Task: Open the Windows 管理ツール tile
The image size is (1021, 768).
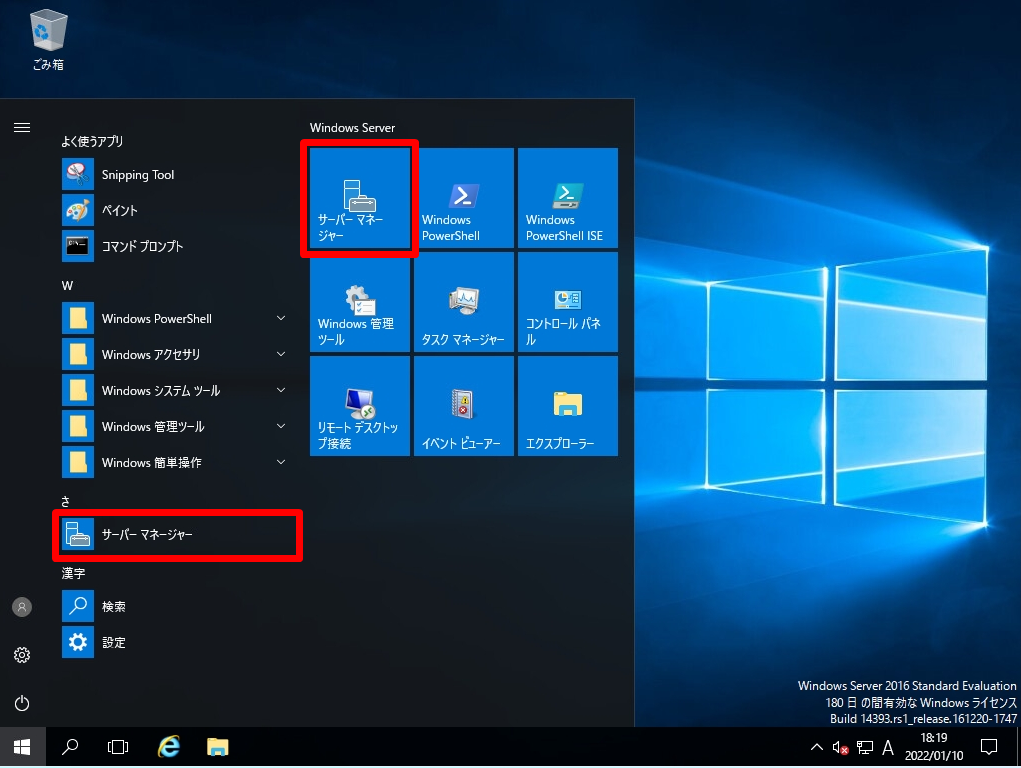Action: 359,302
